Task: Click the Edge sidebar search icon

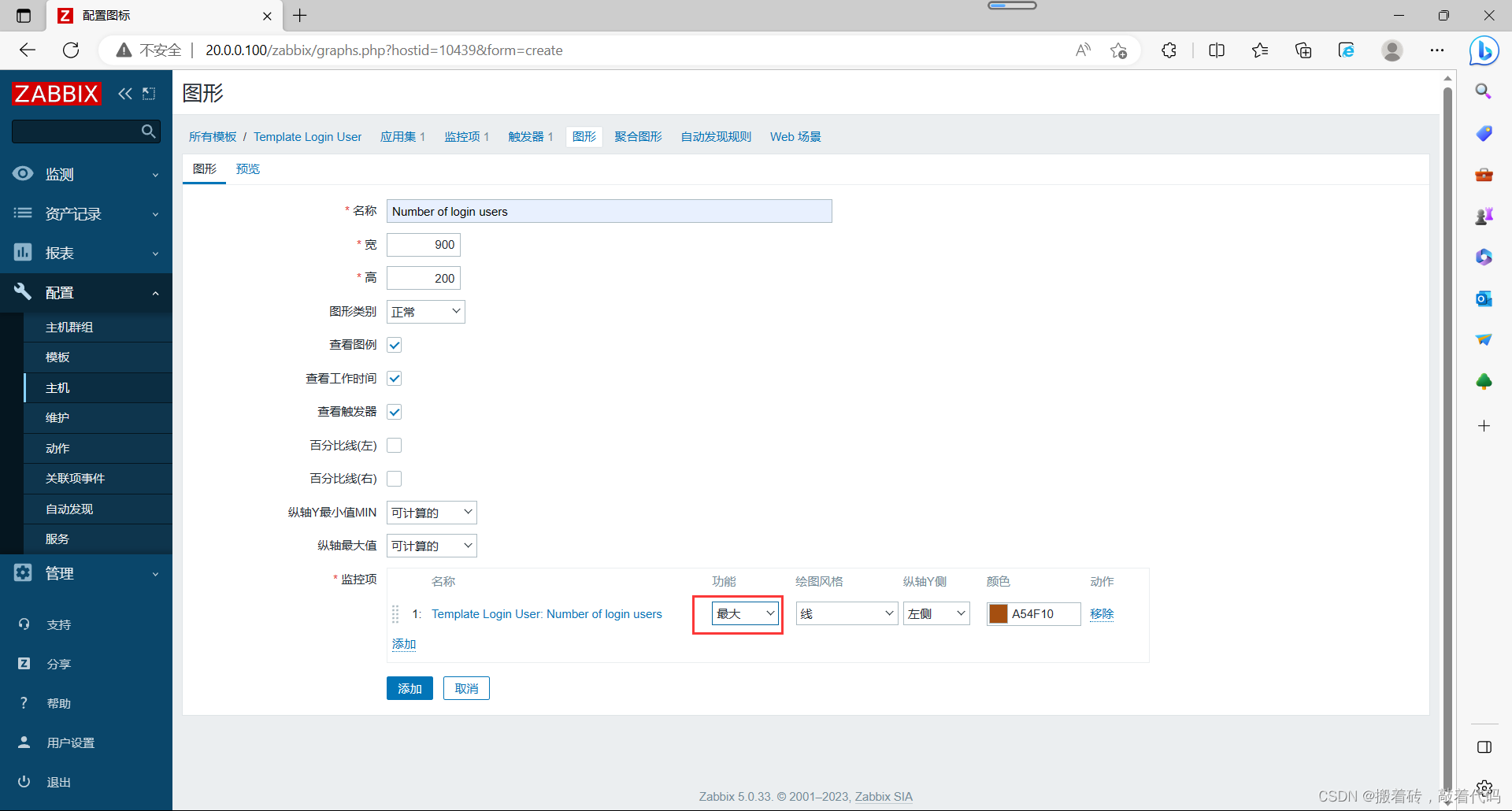Action: (1484, 91)
